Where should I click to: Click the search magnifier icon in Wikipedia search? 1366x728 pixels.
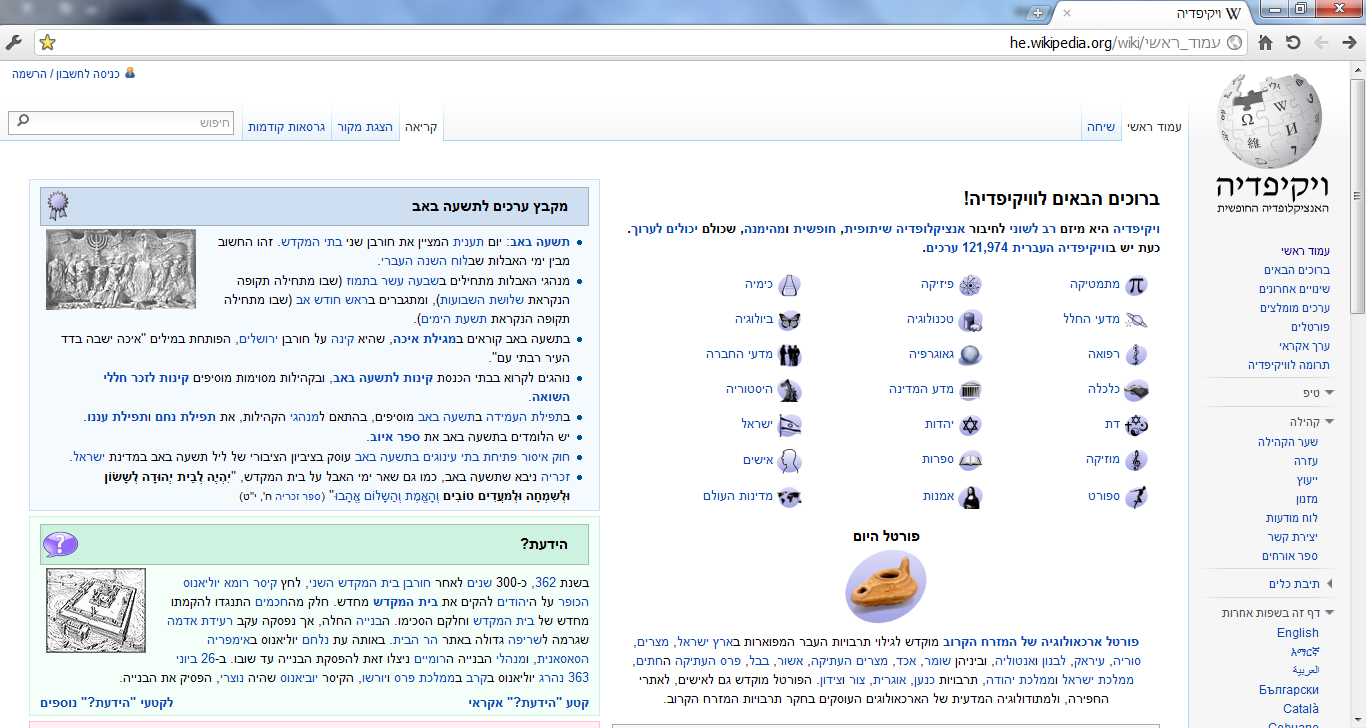[22, 123]
